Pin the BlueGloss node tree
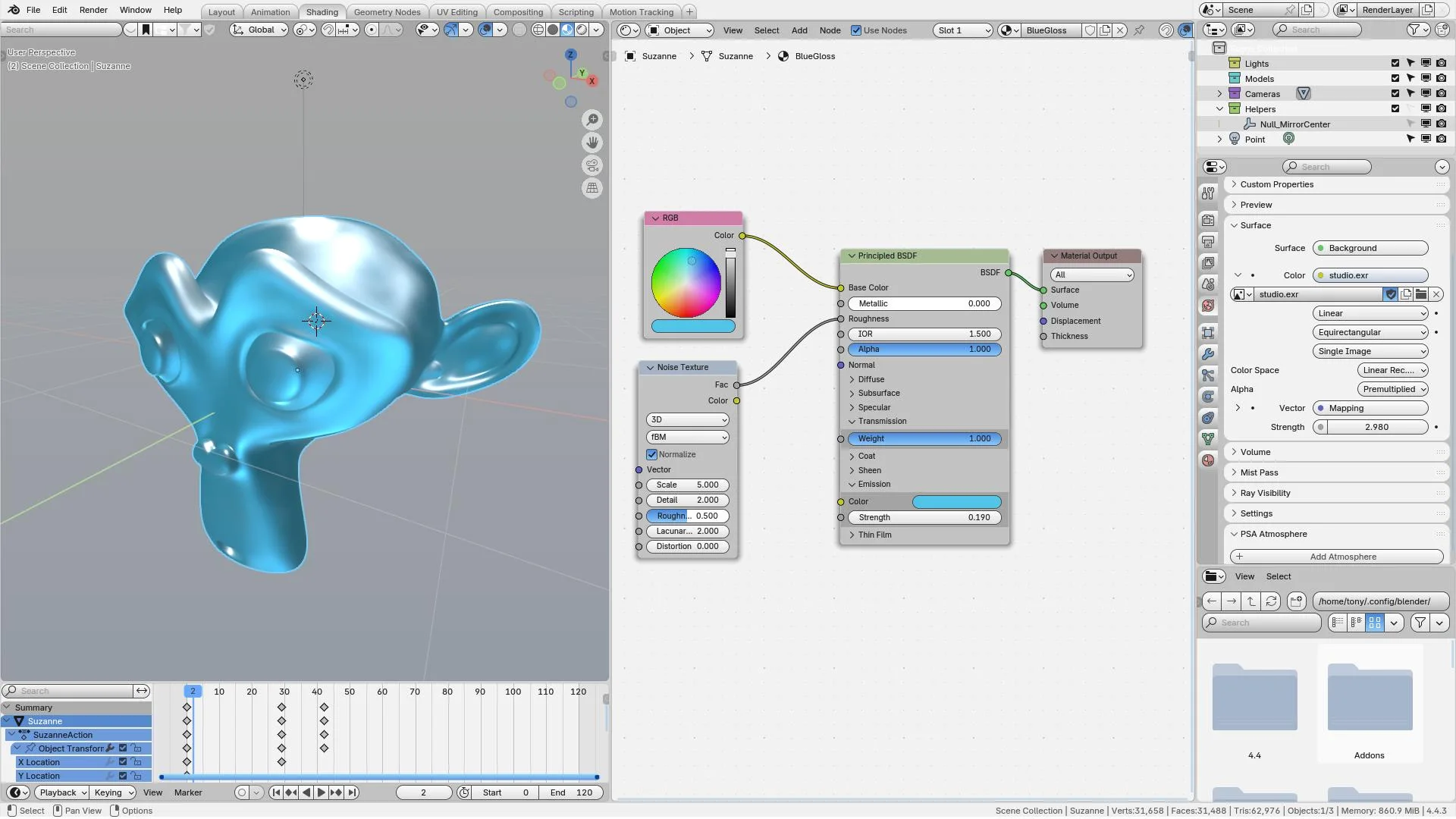This screenshot has width=1456, height=819. [1139, 30]
